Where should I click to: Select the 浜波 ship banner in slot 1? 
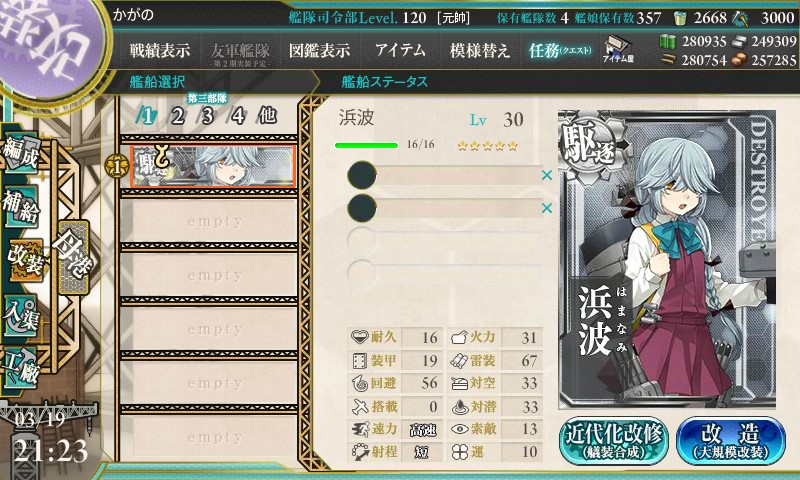pyautogui.click(x=212, y=166)
